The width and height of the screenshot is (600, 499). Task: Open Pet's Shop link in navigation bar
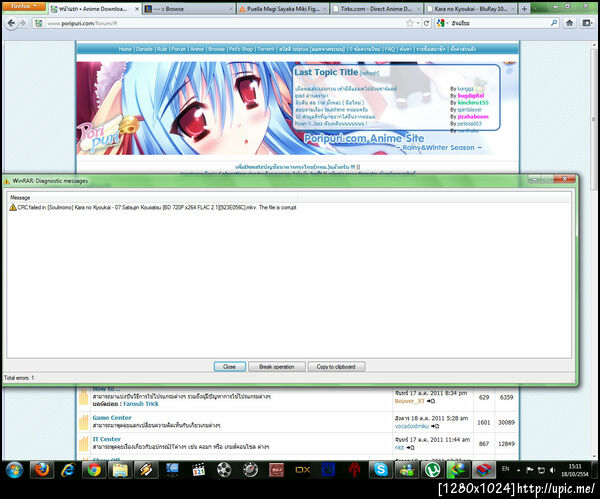pyautogui.click(x=241, y=49)
